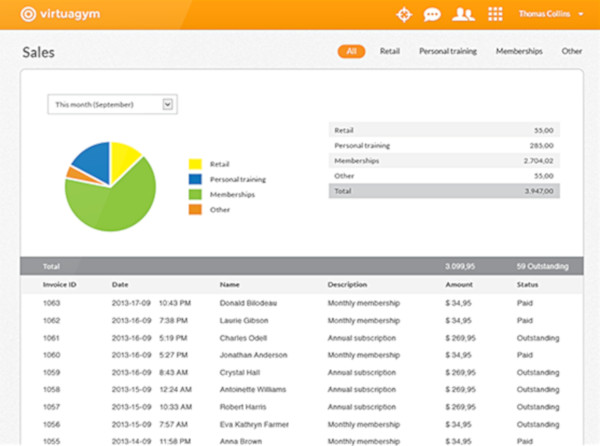The width and height of the screenshot is (600, 446).
Task: Switch to the Other tab
Action: [x=571, y=51]
